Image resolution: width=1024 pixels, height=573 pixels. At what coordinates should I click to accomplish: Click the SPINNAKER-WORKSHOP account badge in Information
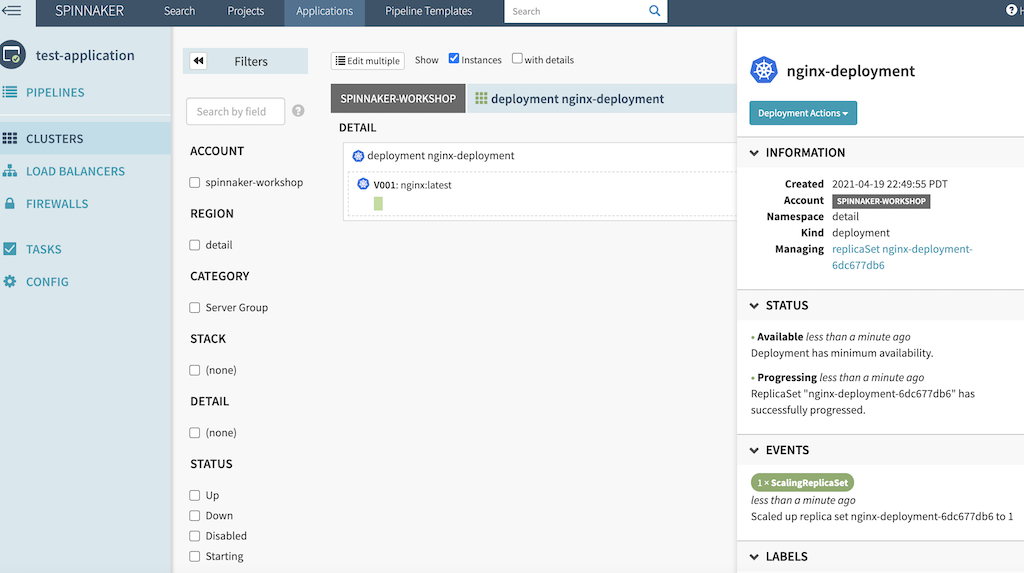(x=881, y=201)
